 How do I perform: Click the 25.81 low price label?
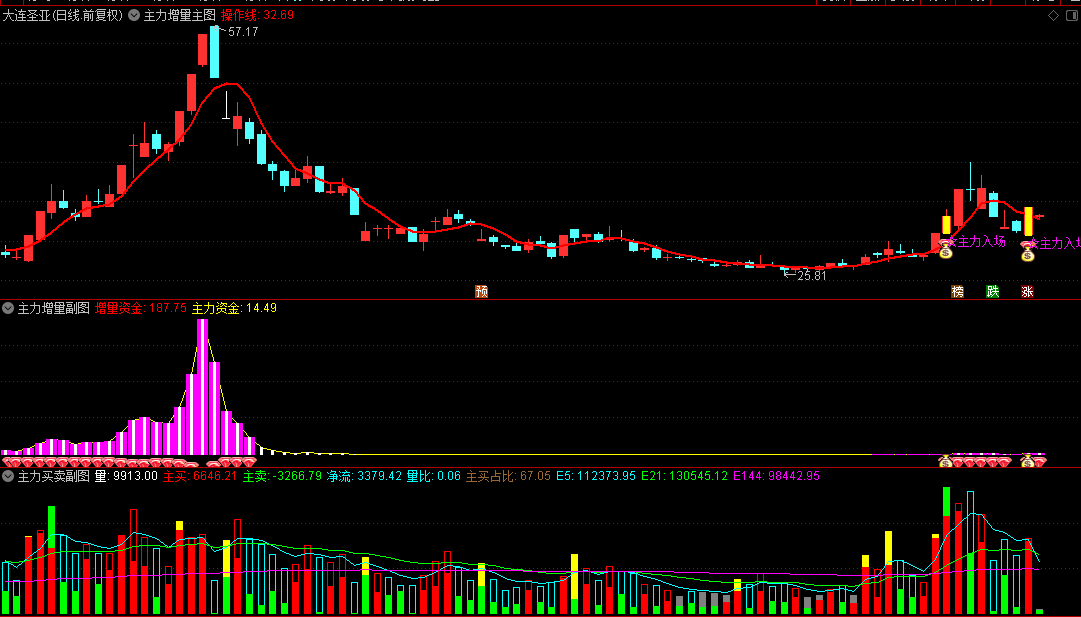811,276
